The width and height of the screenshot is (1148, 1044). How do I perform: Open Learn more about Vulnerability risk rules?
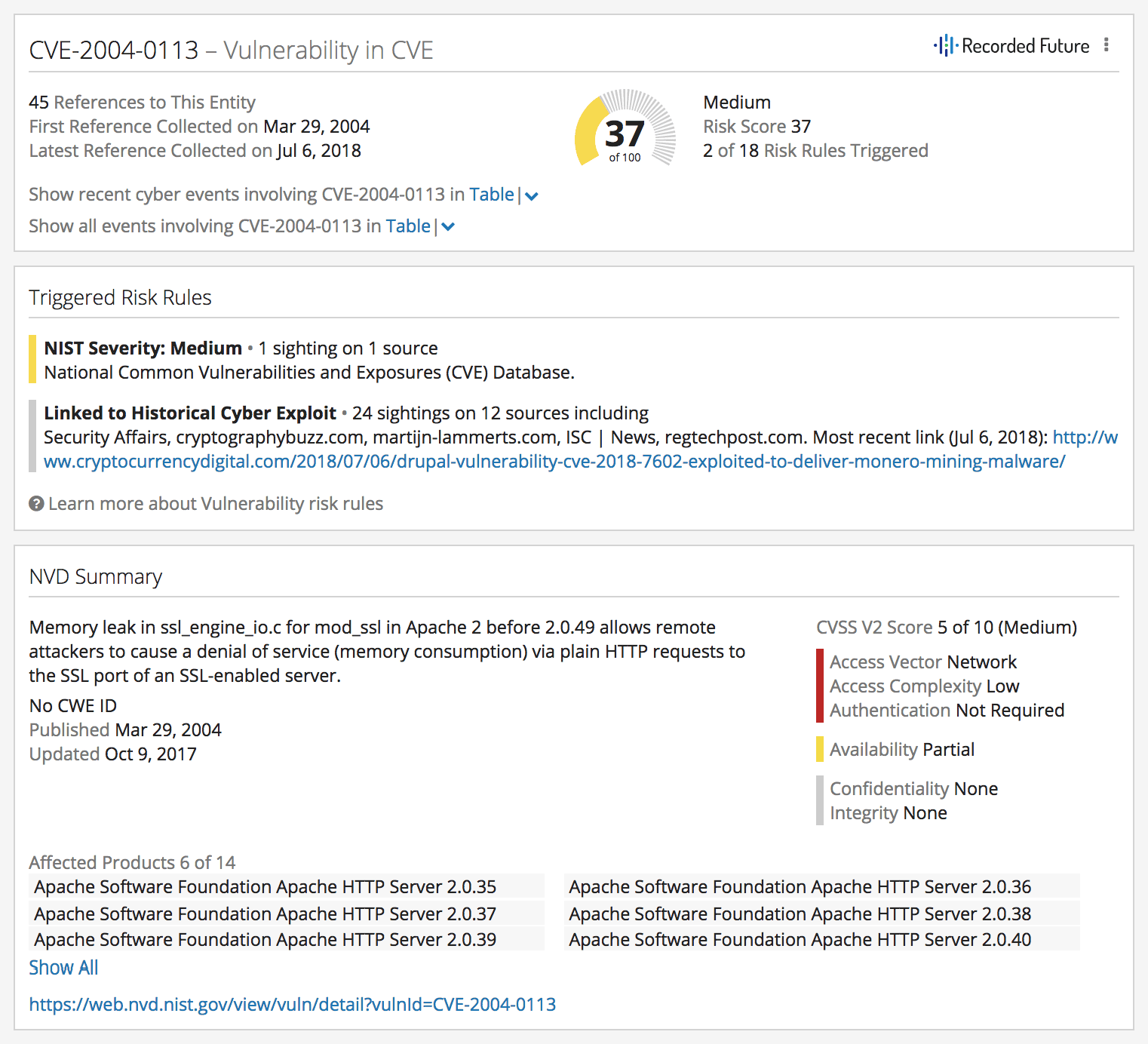tap(216, 503)
